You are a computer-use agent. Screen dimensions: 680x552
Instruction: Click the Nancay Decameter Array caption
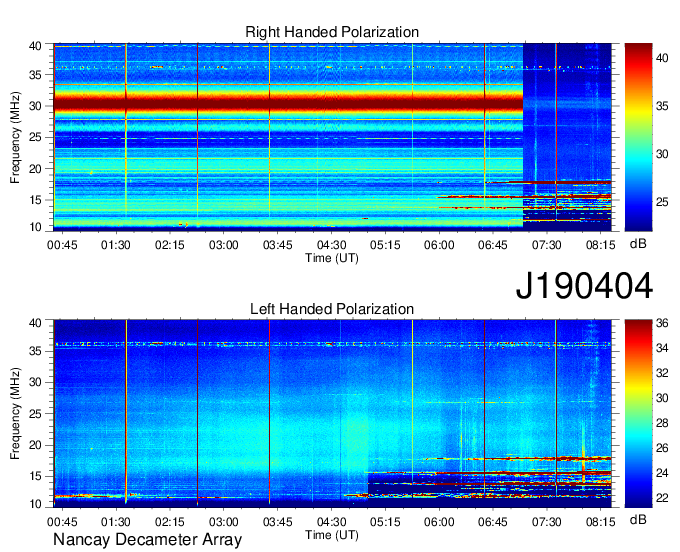[147, 540]
